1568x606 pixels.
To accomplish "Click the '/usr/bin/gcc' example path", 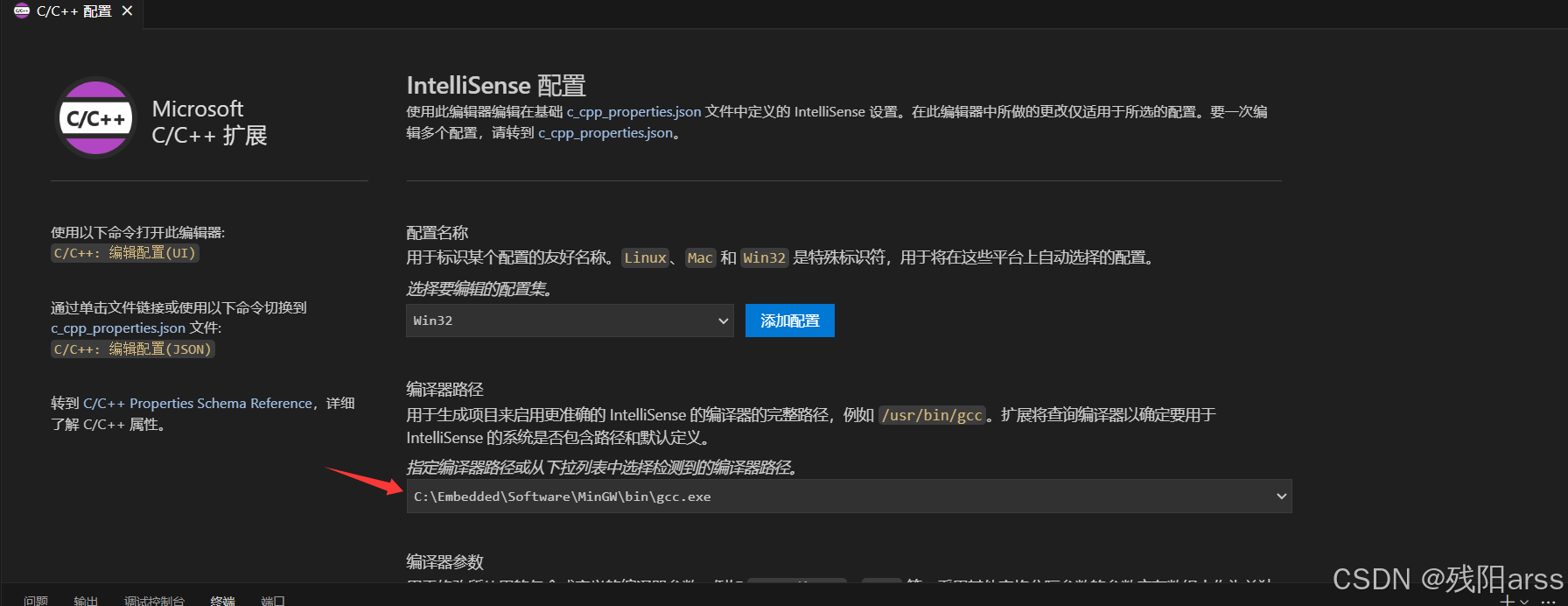I will coord(932,415).
